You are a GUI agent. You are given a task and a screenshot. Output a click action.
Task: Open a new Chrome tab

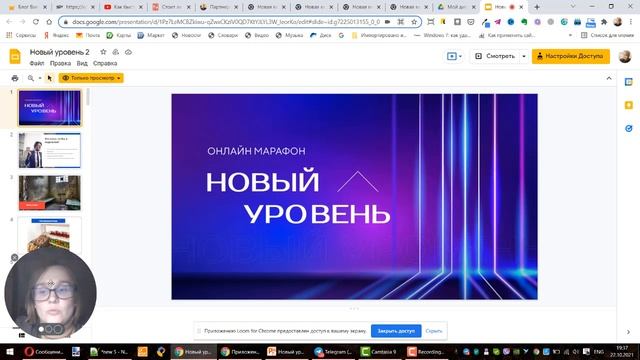point(537,7)
